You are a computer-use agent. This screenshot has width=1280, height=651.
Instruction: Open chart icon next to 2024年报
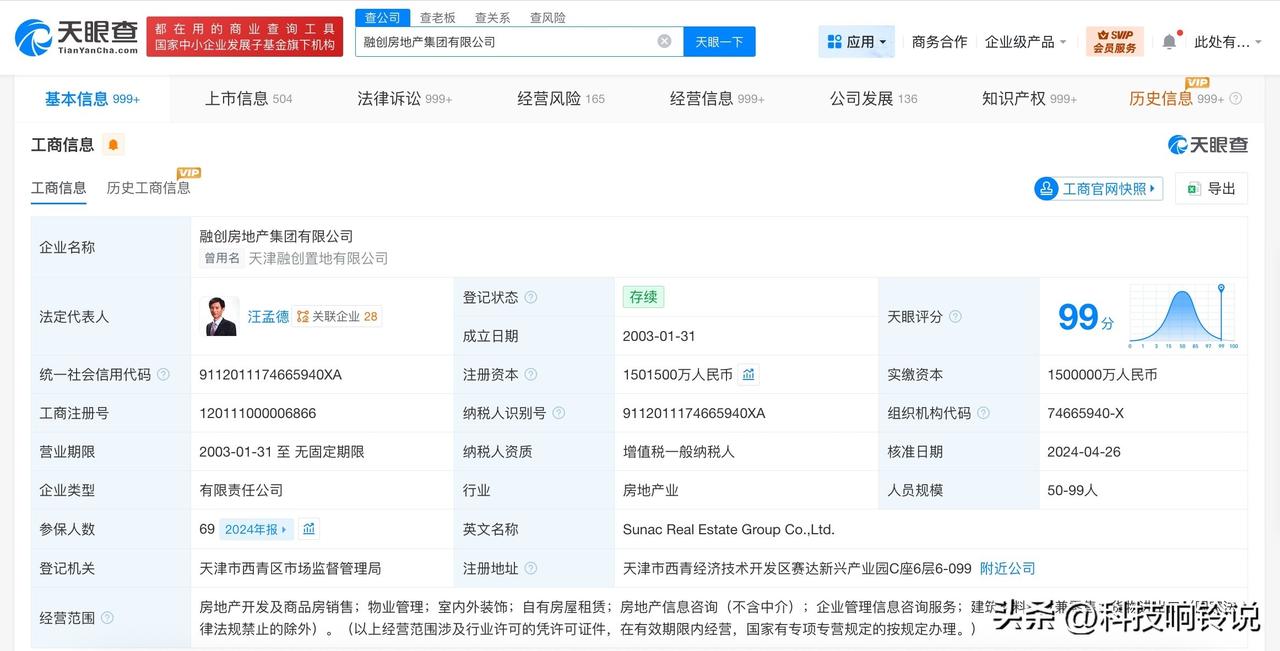(309, 529)
